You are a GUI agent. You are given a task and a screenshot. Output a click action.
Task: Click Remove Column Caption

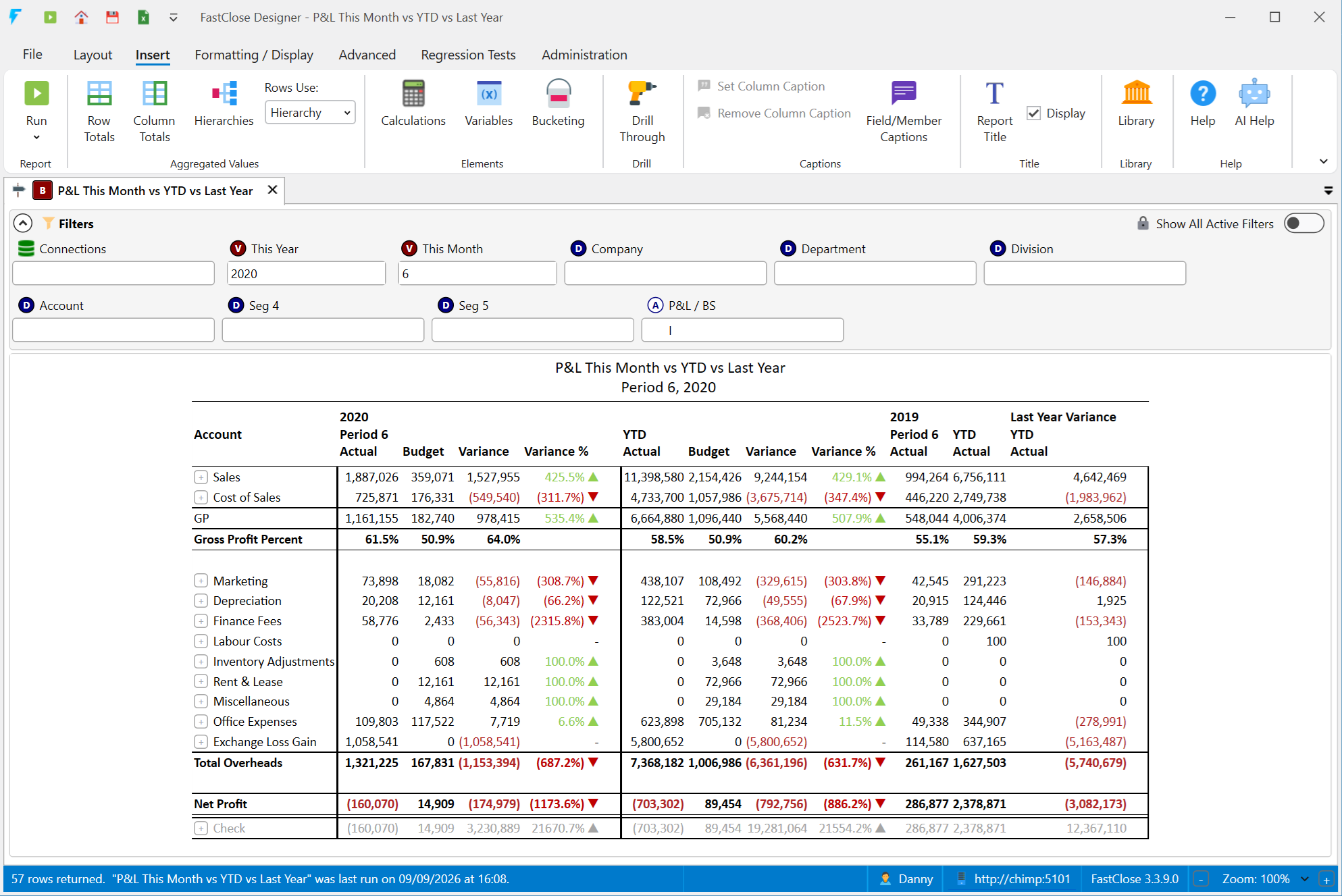[774, 113]
